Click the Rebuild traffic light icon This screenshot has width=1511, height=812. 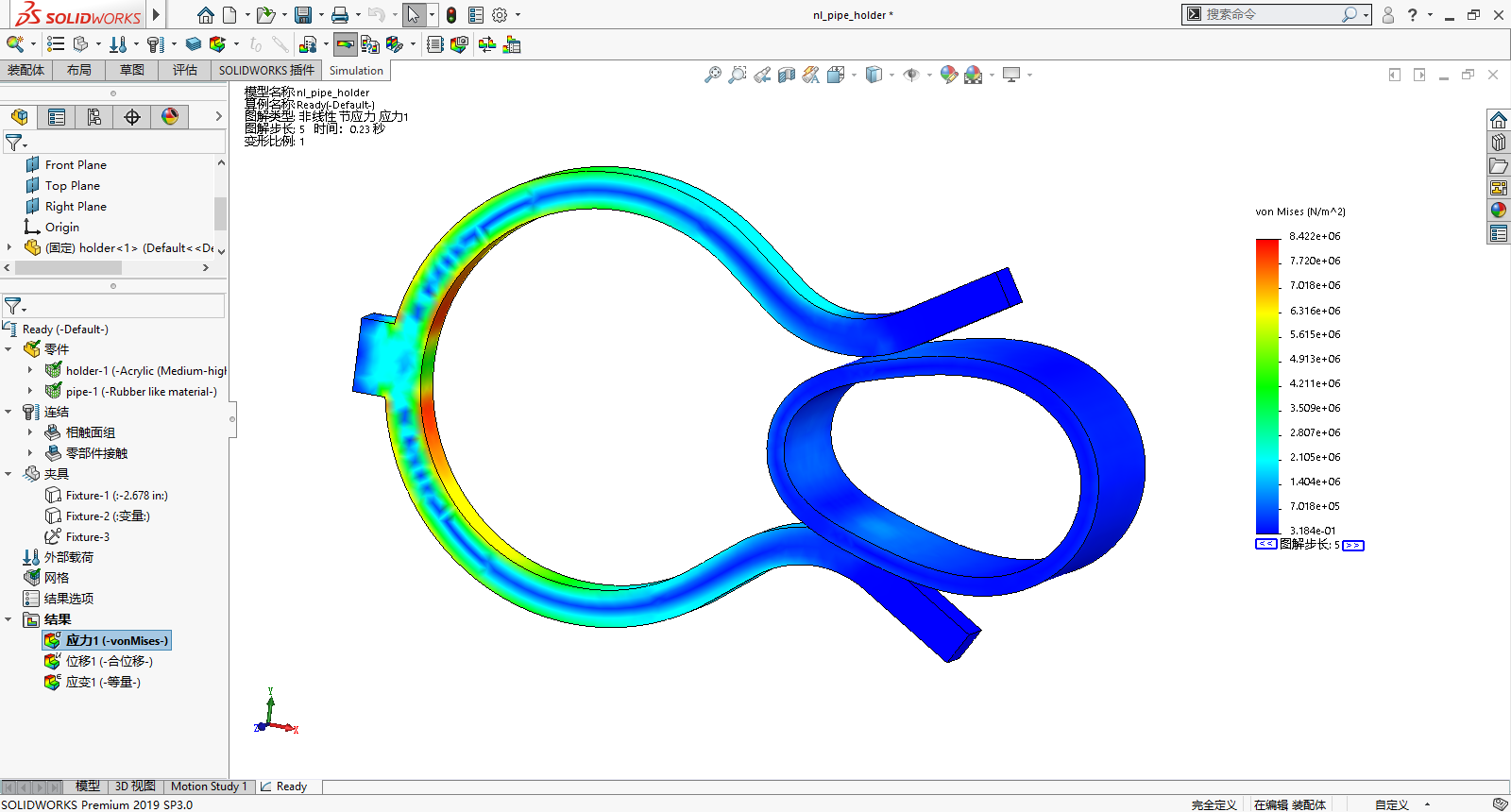pyautogui.click(x=451, y=15)
